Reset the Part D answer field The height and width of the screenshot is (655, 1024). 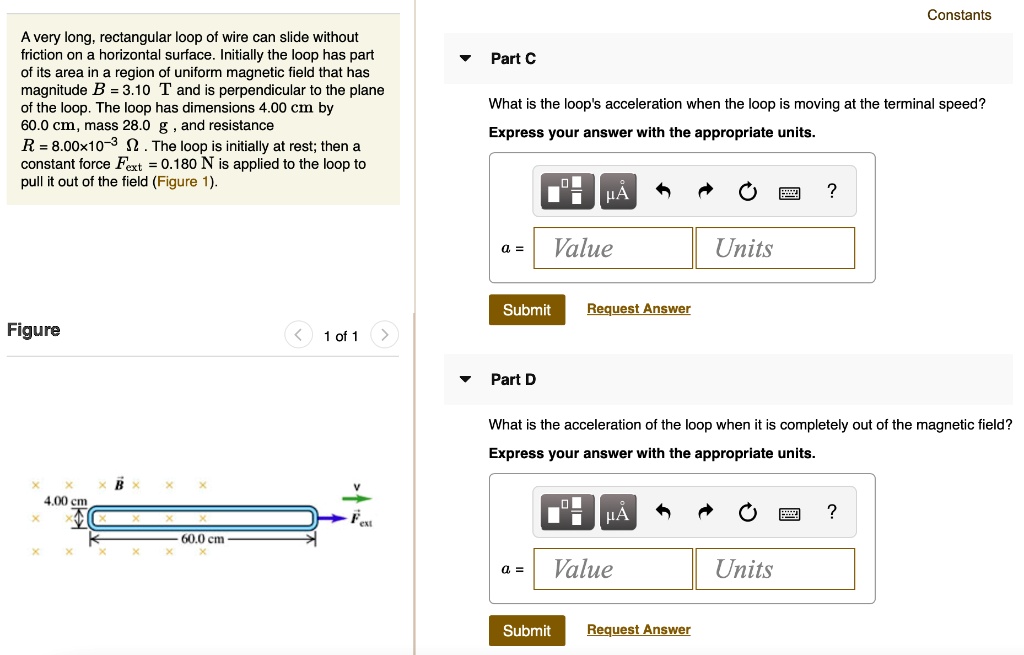pyautogui.click(x=747, y=513)
